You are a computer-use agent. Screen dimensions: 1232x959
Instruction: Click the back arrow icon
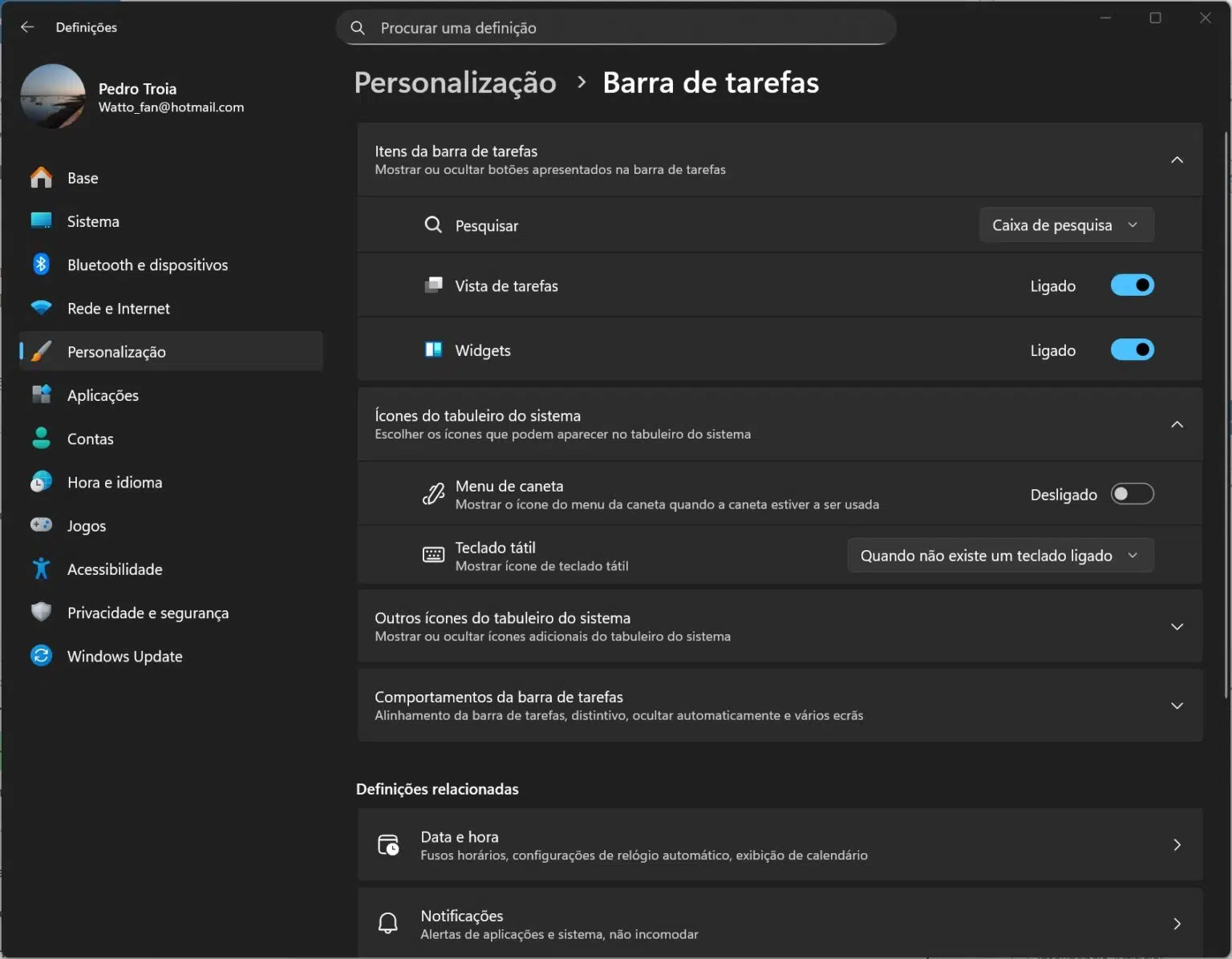click(27, 27)
